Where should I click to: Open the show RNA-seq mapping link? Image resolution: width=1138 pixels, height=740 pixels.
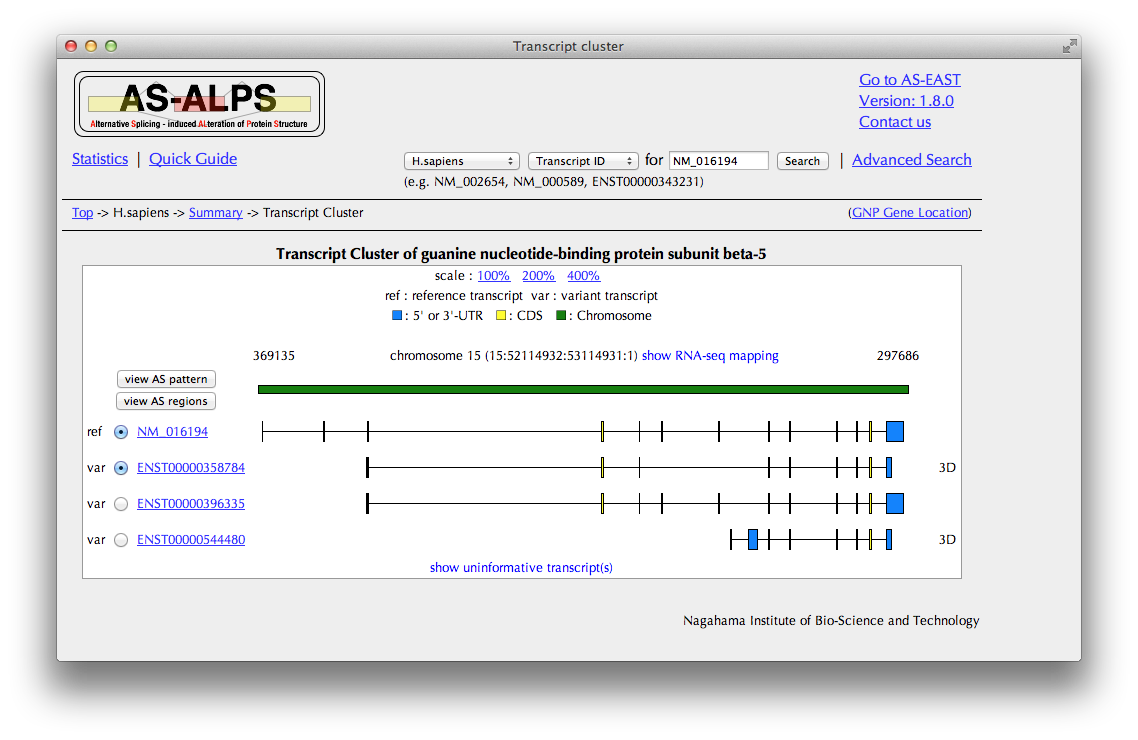(710, 356)
